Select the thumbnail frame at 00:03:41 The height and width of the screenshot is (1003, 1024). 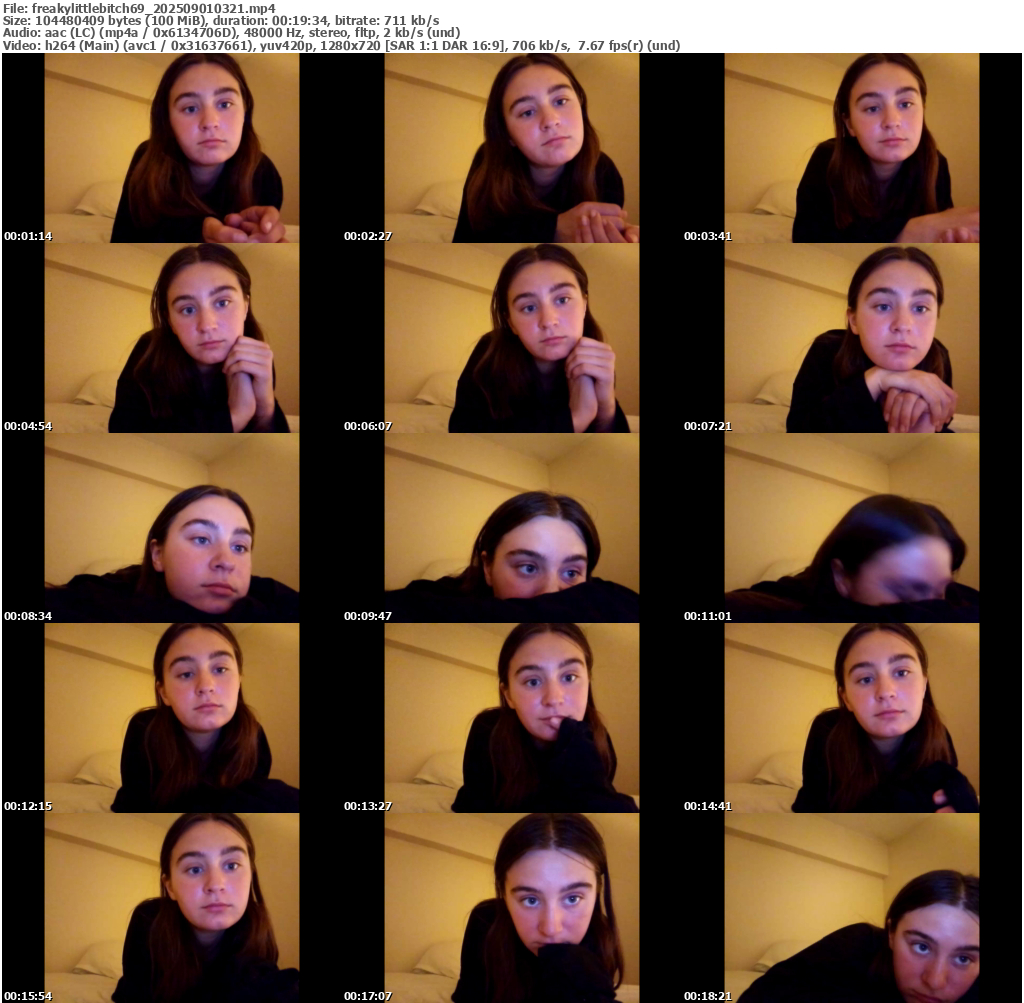click(x=852, y=148)
